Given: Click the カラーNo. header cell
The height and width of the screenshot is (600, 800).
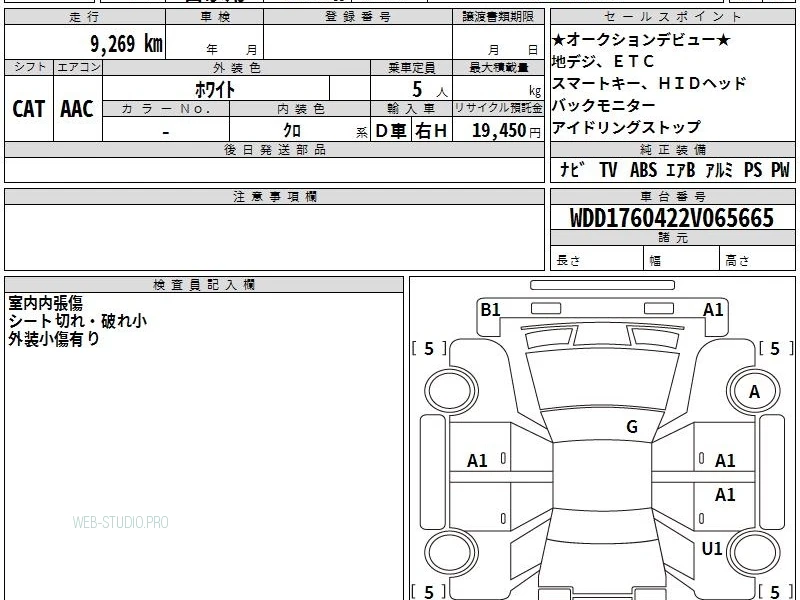Looking at the screenshot, I should [x=166, y=109].
